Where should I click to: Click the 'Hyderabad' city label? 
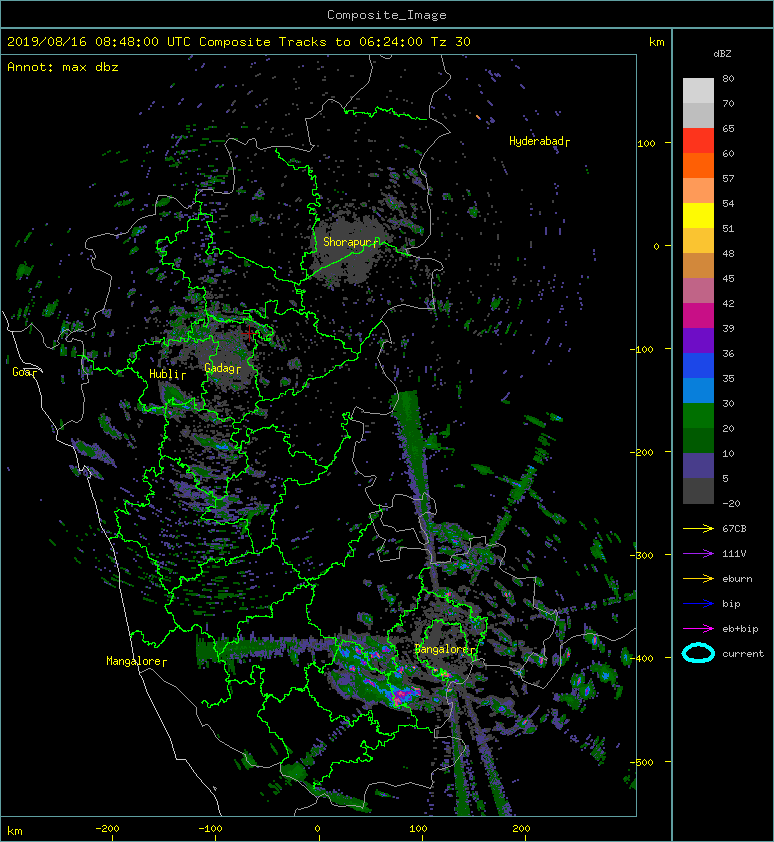(x=536, y=141)
